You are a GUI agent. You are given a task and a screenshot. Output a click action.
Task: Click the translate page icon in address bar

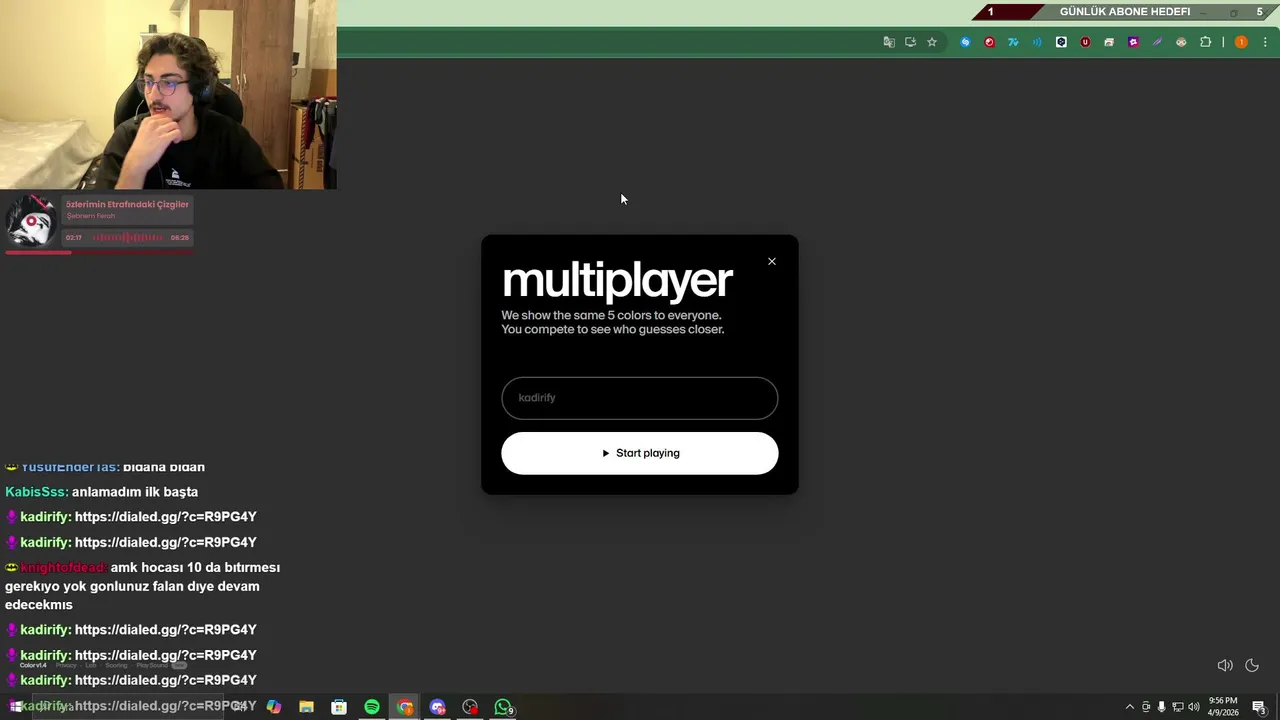(x=889, y=42)
